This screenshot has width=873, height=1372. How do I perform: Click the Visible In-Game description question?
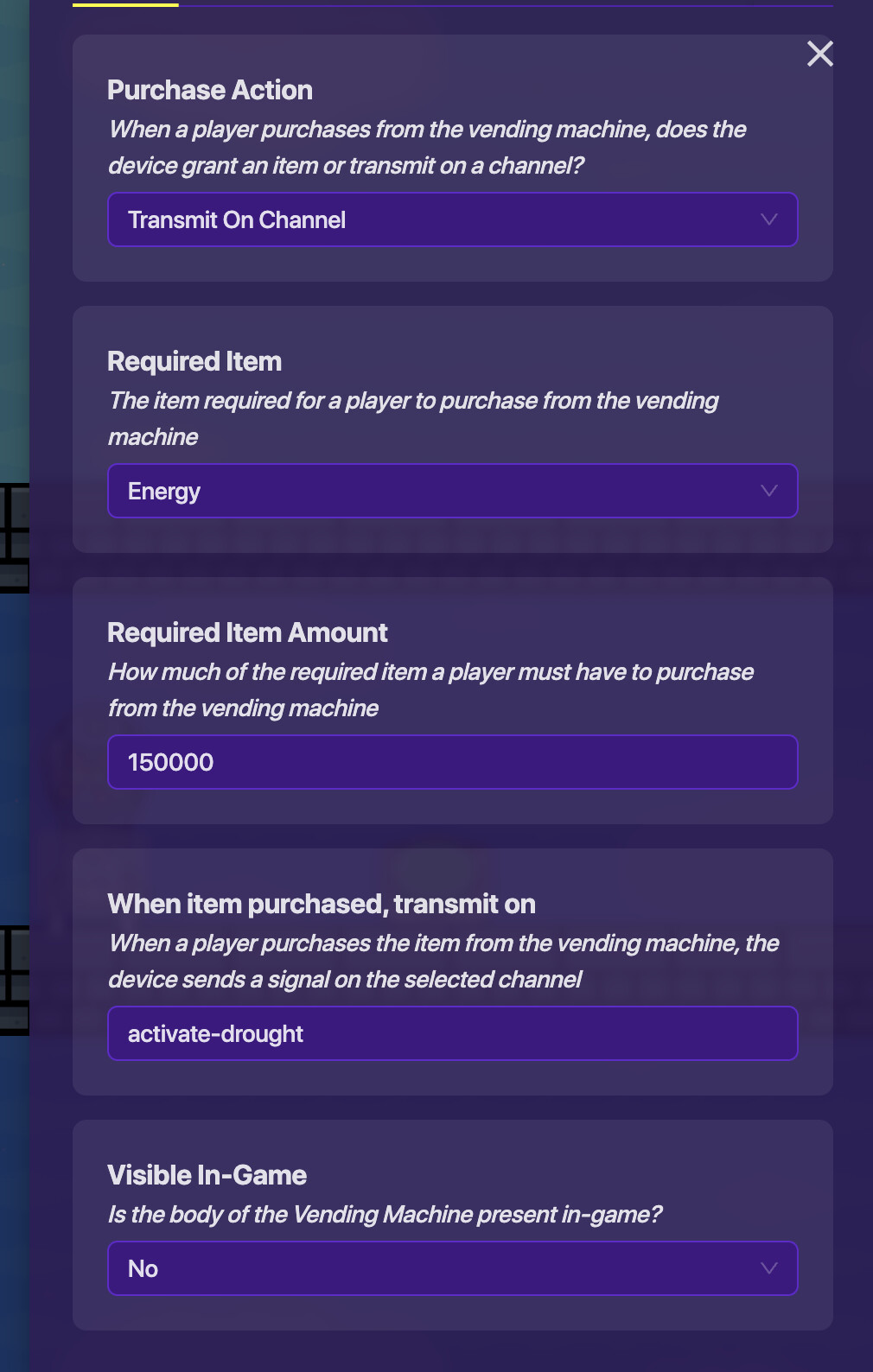385,1215
